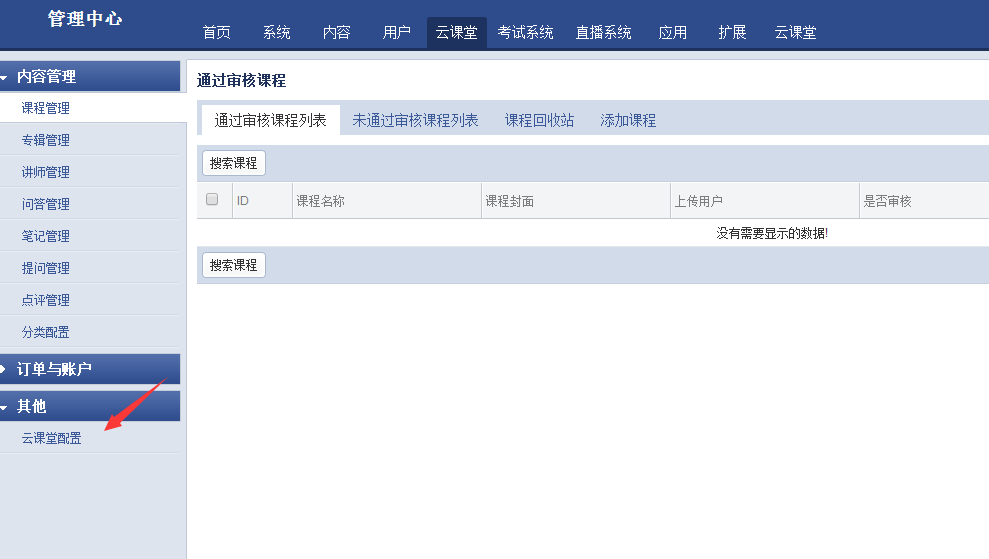
Task: Open the 首页 top navigation item
Action: [x=216, y=32]
